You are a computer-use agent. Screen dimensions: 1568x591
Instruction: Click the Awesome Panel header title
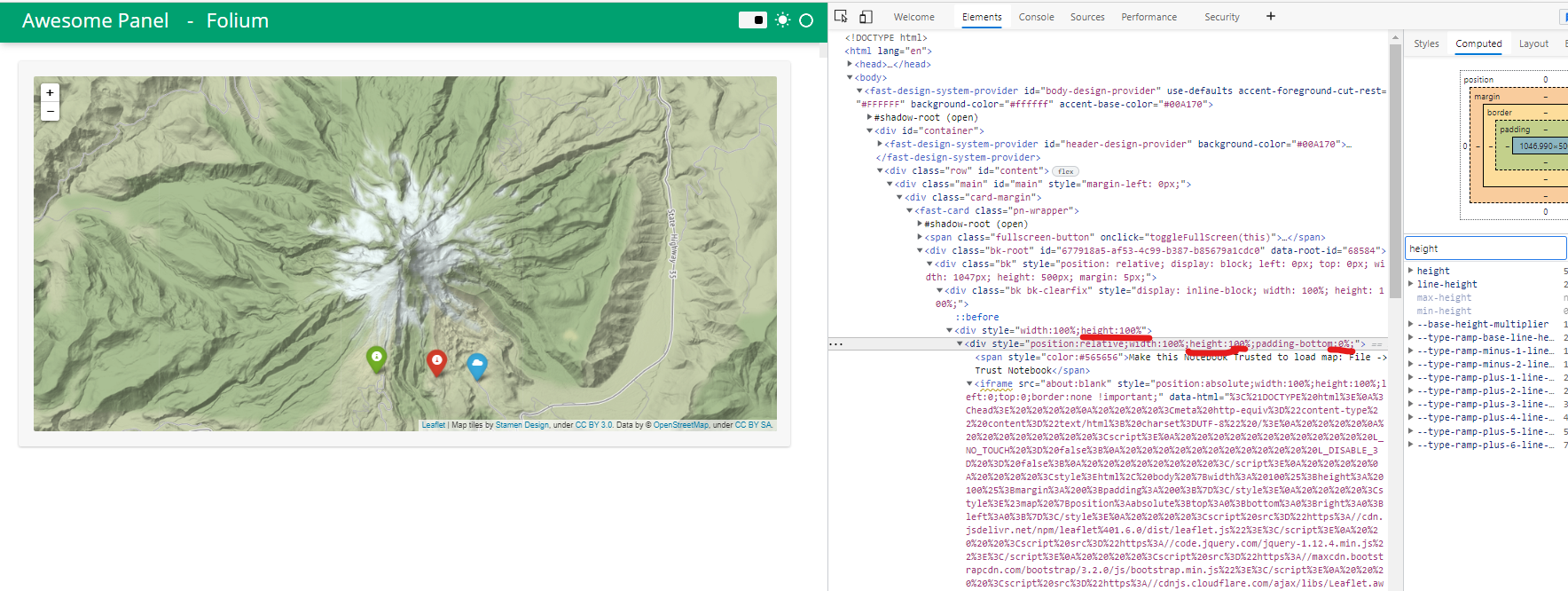pos(95,20)
